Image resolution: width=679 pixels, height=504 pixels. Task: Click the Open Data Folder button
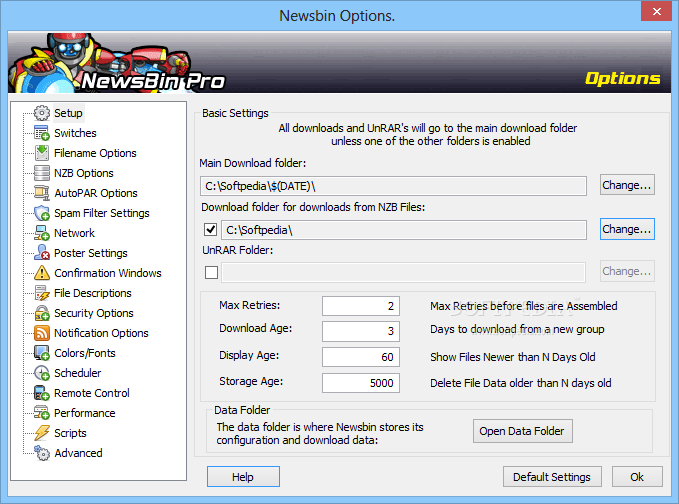pyautogui.click(x=523, y=431)
